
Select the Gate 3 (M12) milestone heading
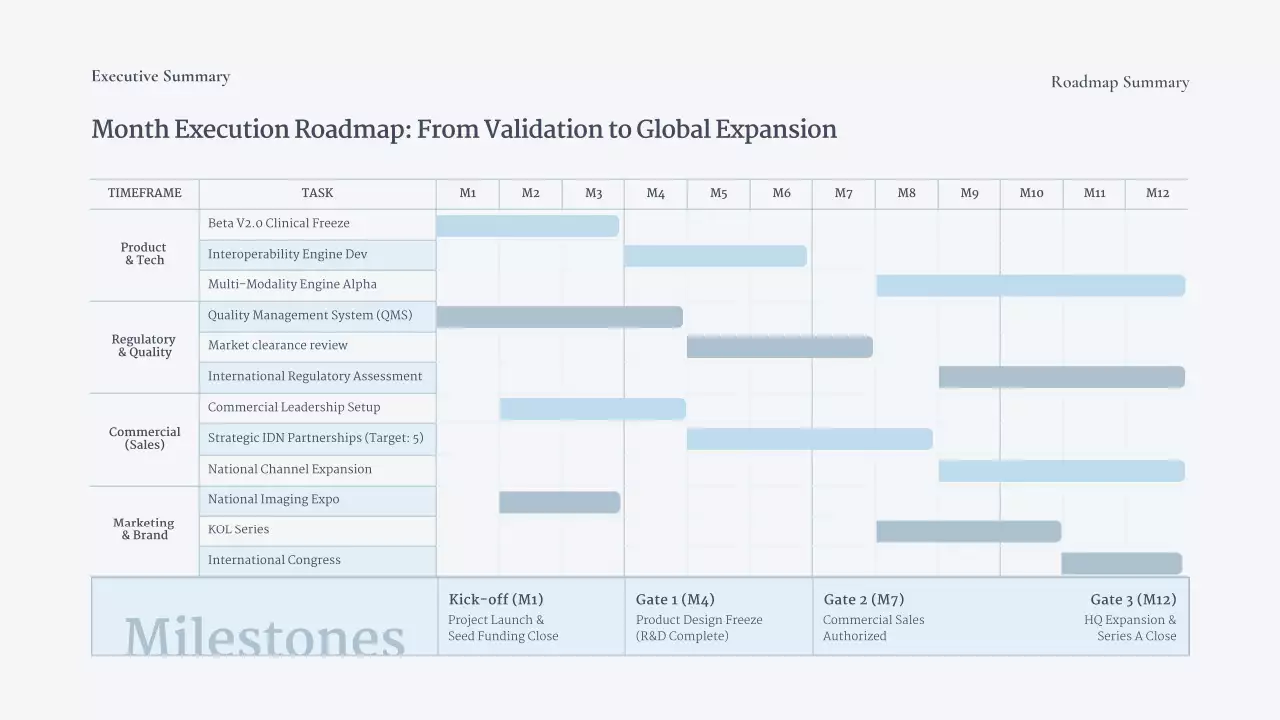(x=1133, y=600)
